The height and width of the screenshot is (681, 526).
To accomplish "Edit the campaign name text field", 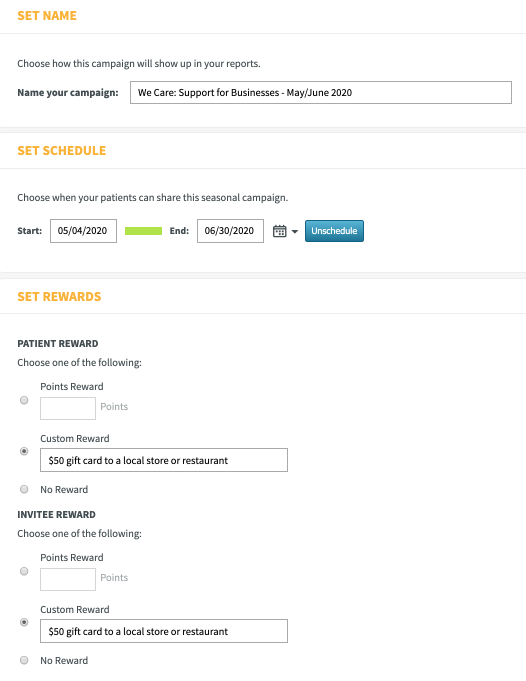I will pyautogui.click(x=321, y=93).
